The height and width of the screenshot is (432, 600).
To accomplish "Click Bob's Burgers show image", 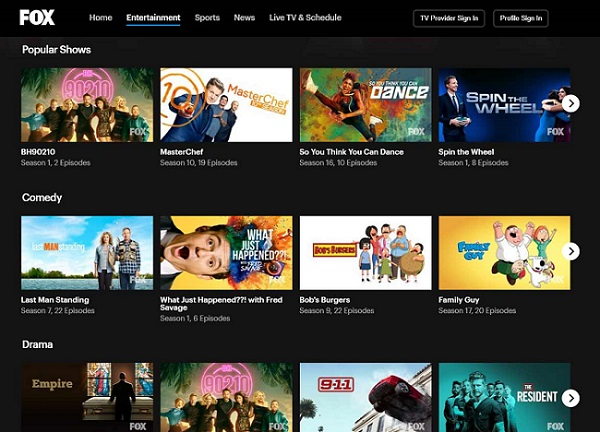I will click(365, 252).
